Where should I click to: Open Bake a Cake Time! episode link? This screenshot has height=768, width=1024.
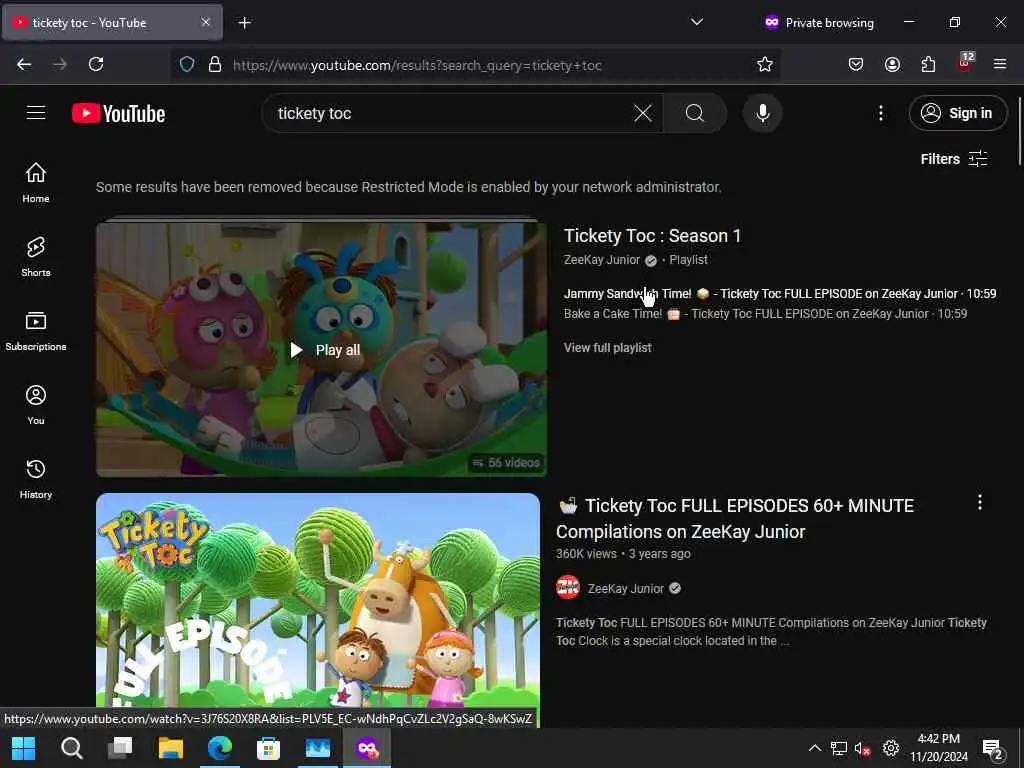(765, 314)
